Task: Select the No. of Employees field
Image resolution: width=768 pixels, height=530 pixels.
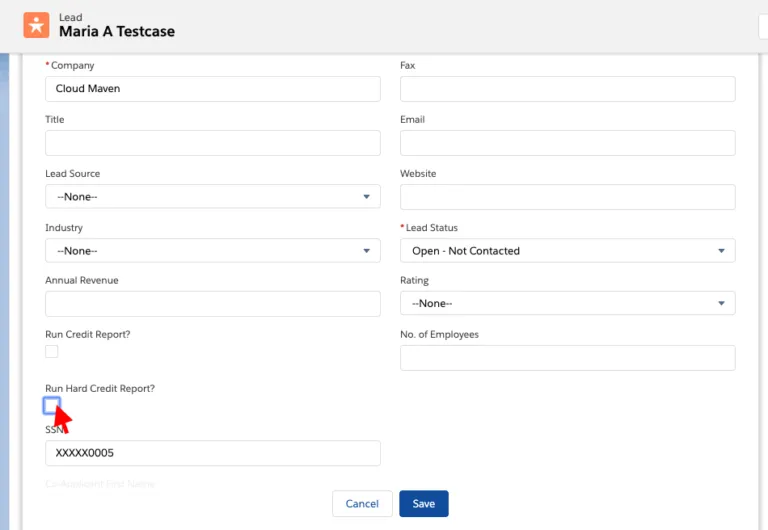Action: pyautogui.click(x=567, y=358)
